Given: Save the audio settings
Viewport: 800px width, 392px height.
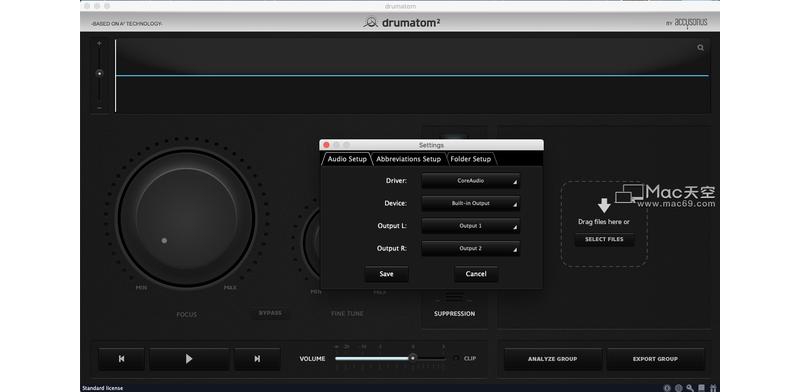Looking at the screenshot, I should (x=386, y=274).
